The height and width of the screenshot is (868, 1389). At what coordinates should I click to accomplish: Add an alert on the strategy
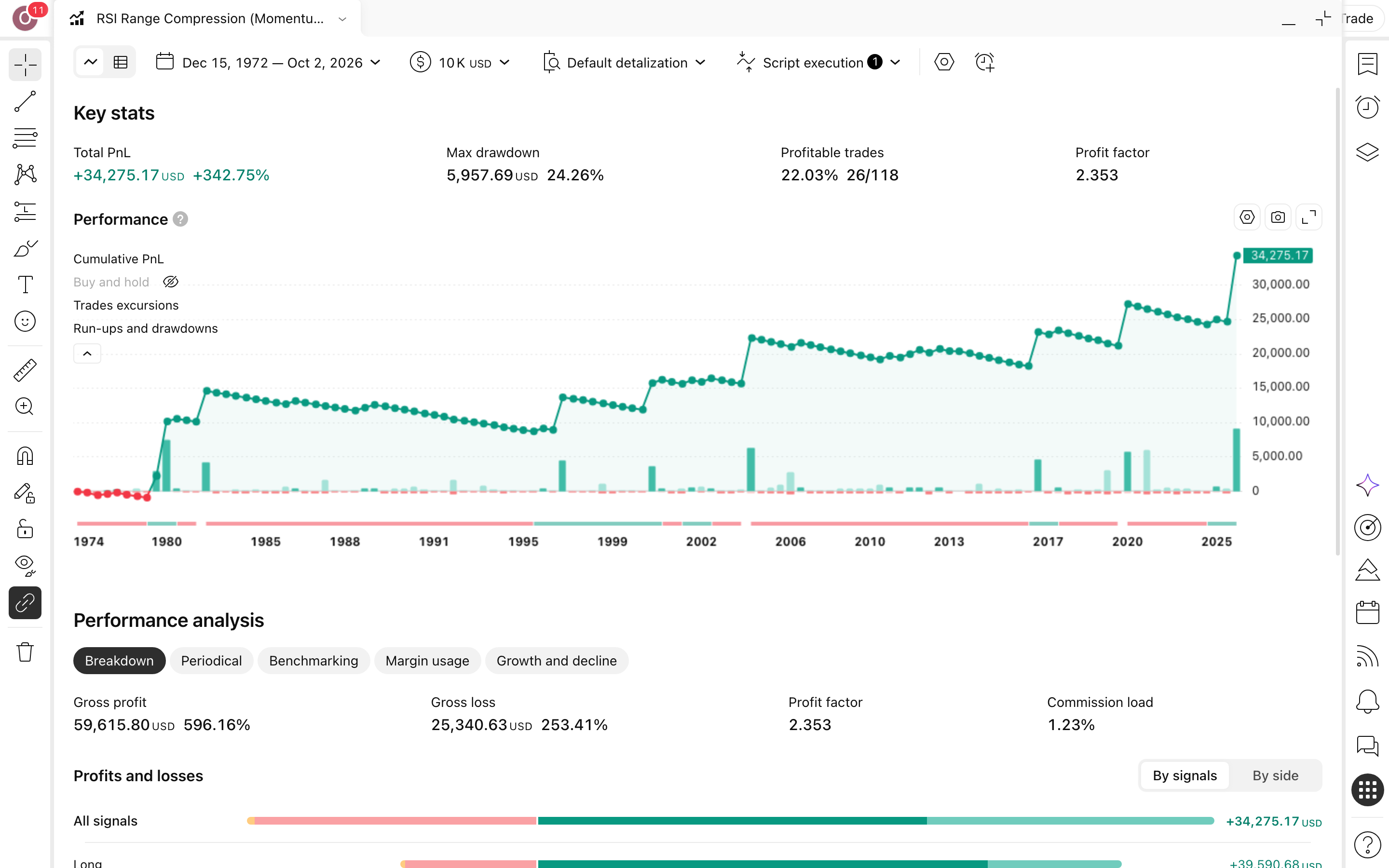point(984,62)
